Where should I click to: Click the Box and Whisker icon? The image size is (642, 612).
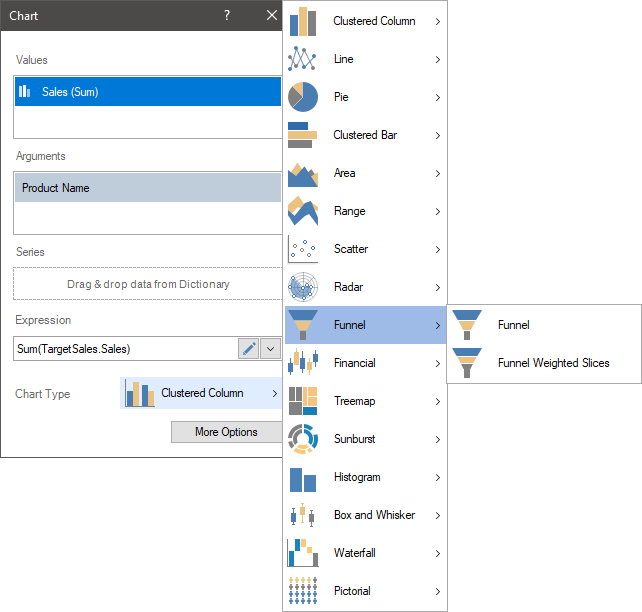click(303, 515)
